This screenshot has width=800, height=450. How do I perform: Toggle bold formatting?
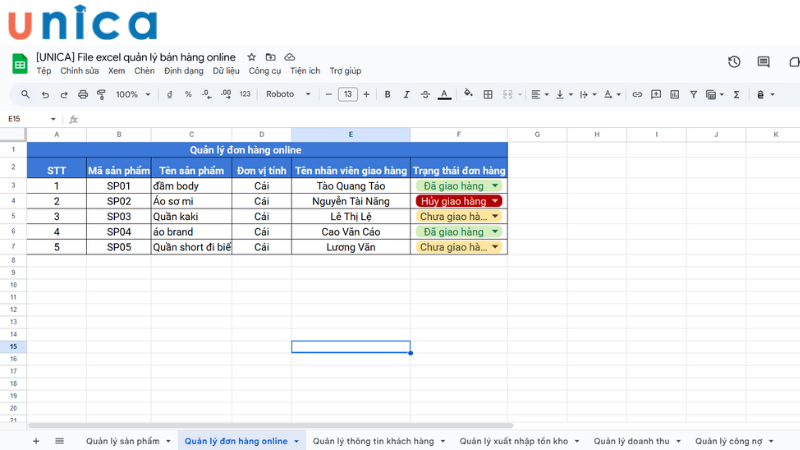pos(387,94)
